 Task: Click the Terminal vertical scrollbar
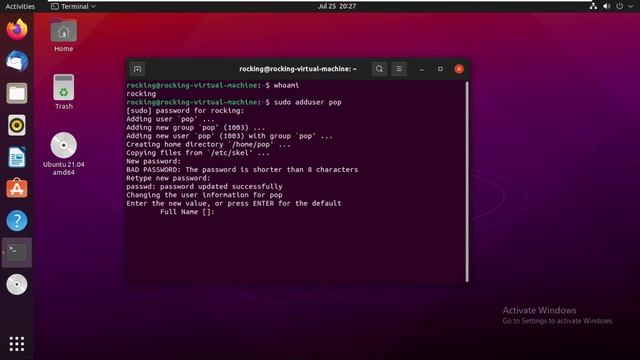pyautogui.click(x=467, y=181)
